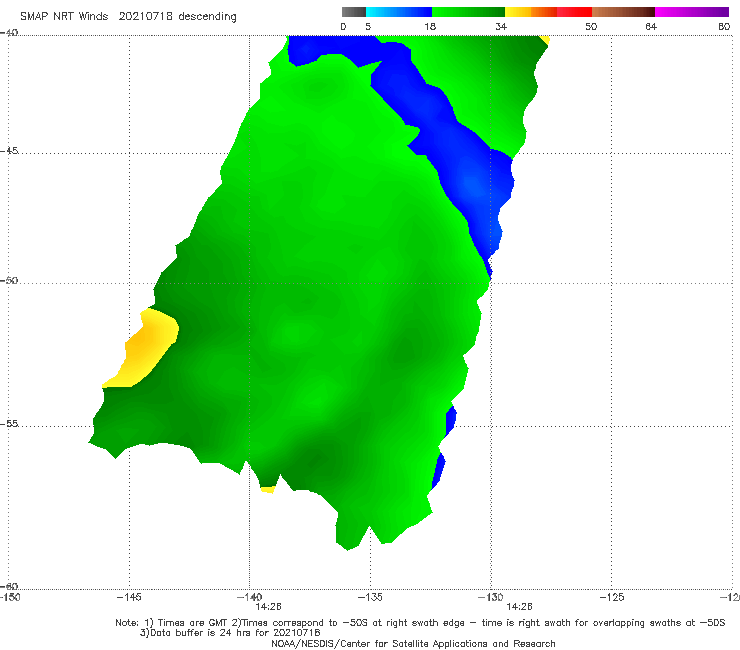Image resolution: width=740 pixels, height=650 pixels.
Task: Click the "SMAP NRT Winds" title text
Action: (64, 16)
